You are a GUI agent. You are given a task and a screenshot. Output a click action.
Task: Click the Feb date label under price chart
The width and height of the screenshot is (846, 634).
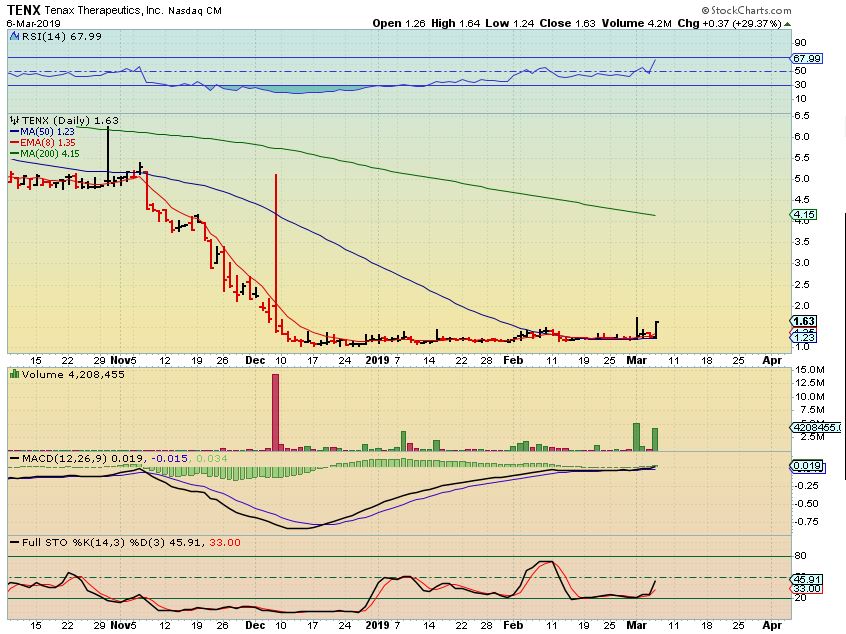point(513,360)
